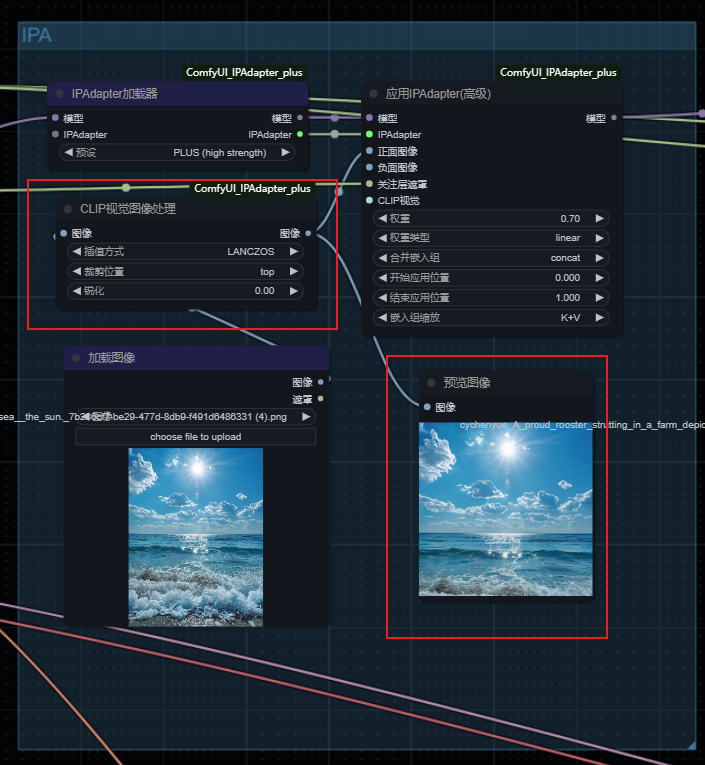The image size is (705, 765).
Task: Click 图像 input socket on 预览图像
Action: click(x=427, y=407)
